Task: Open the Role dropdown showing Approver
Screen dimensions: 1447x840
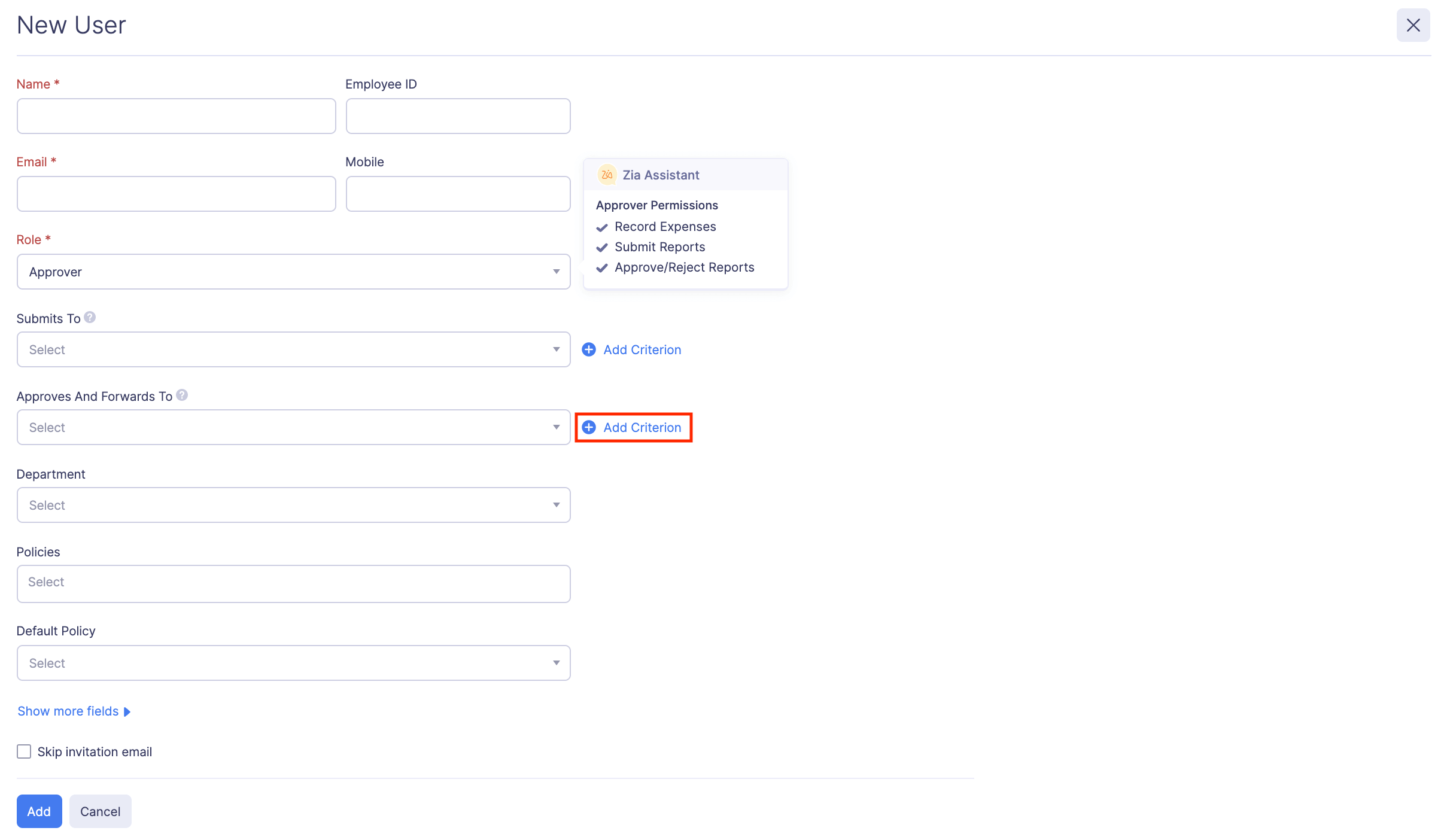Action: coord(293,272)
